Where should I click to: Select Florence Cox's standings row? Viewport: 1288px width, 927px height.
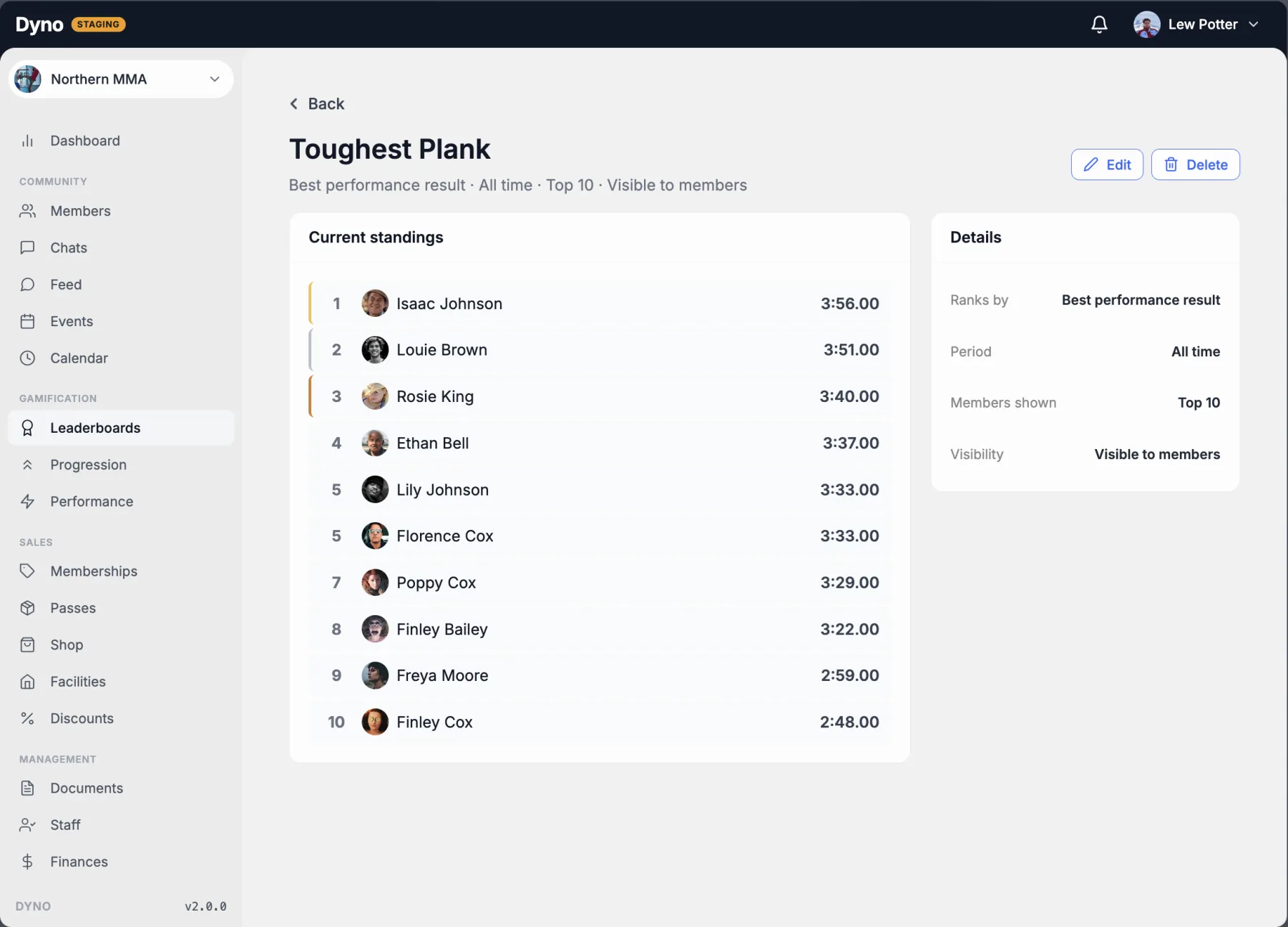coord(600,536)
